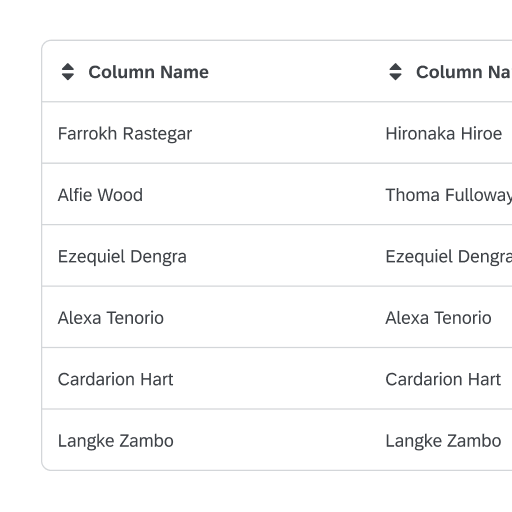Select Thoma Fulloway cell

(x=449, y=195)
